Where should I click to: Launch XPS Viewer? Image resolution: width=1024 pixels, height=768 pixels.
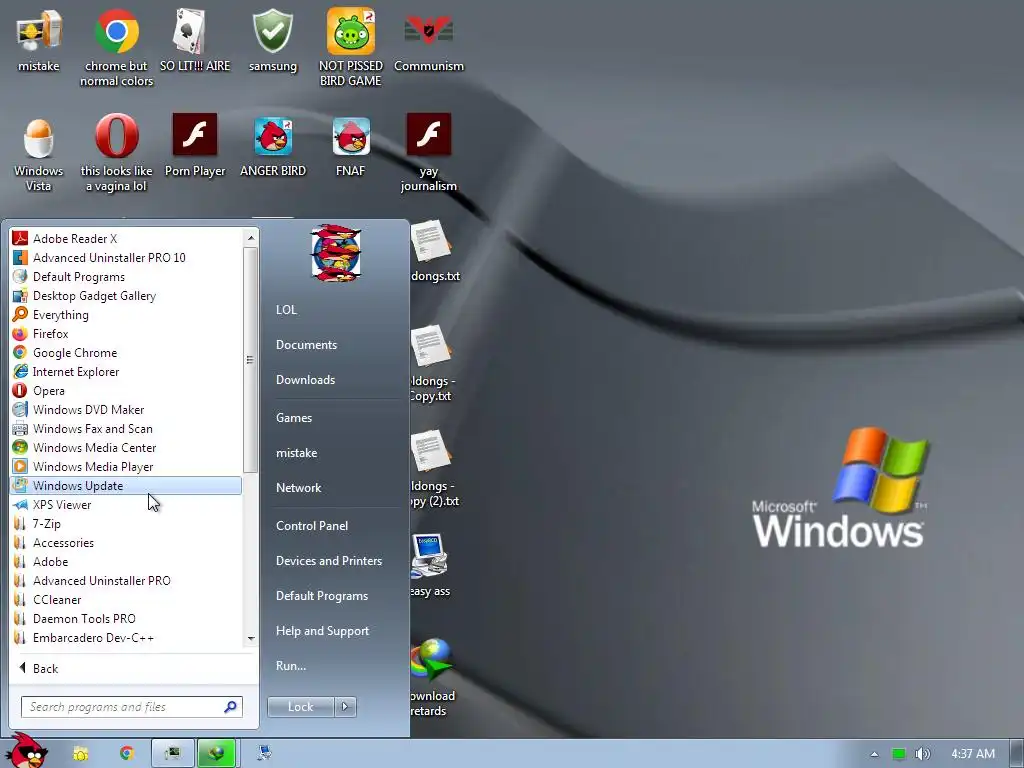pos(126,504)
